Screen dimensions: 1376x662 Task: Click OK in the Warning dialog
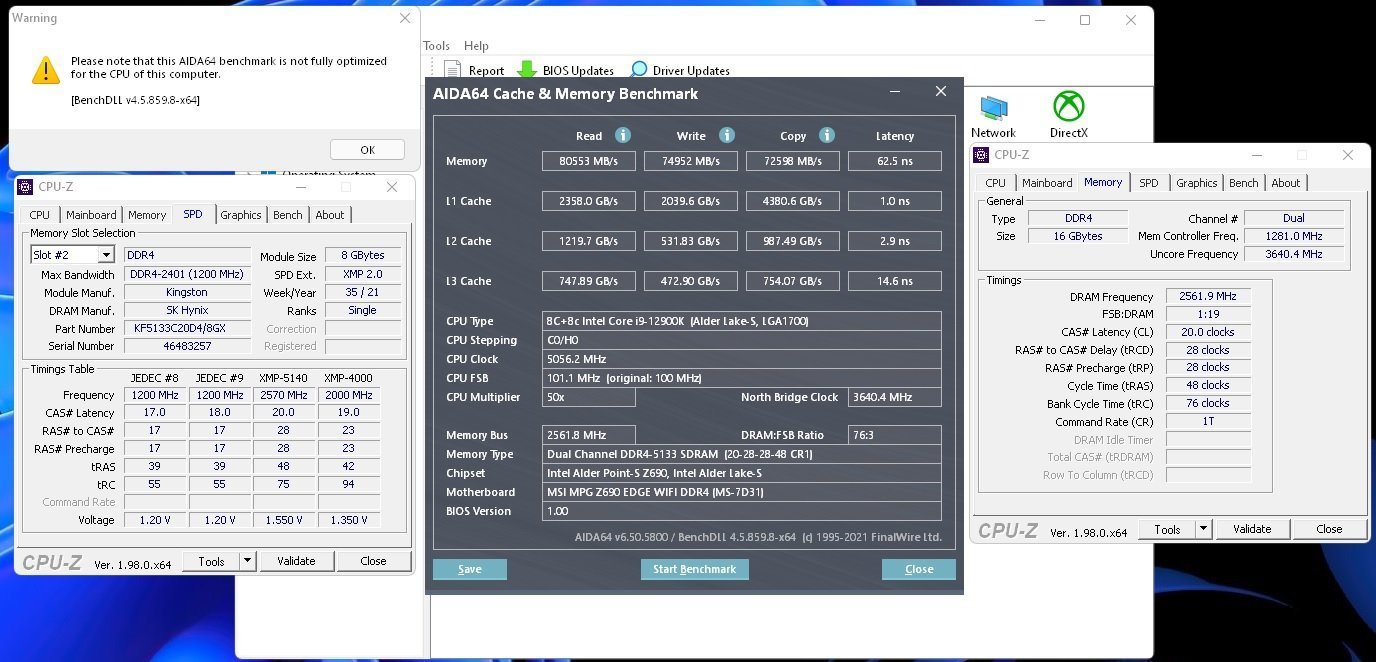click(367, 150)
